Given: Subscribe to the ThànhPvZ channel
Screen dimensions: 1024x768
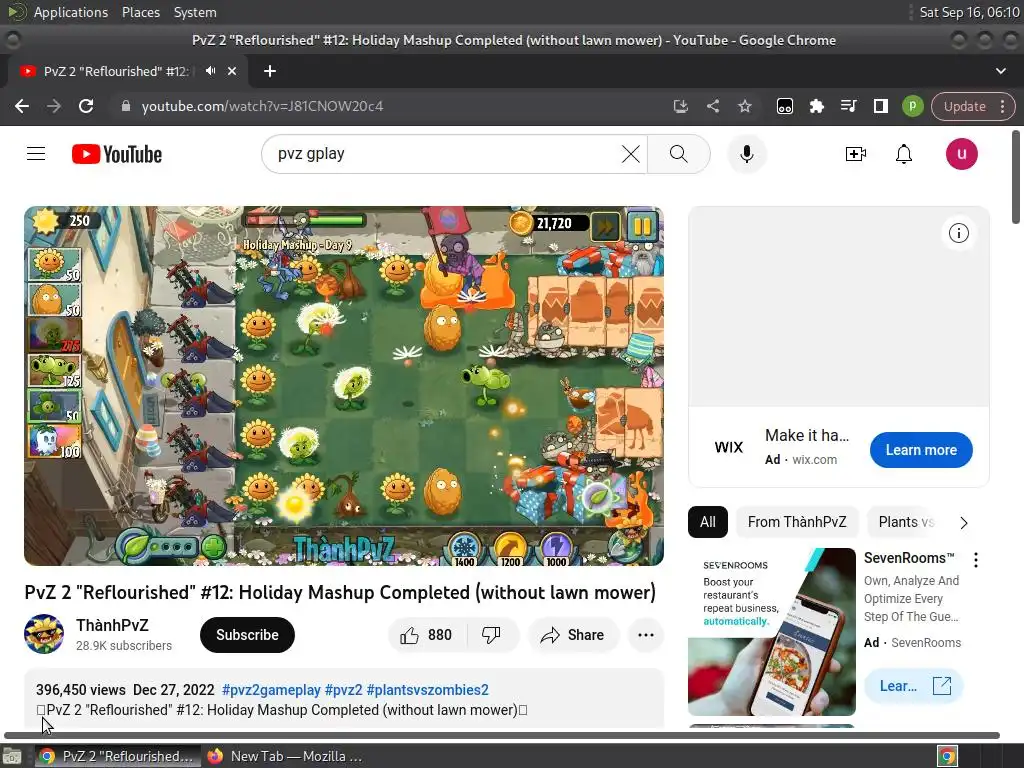Looking at the screenshot, I should pos(248,635).
